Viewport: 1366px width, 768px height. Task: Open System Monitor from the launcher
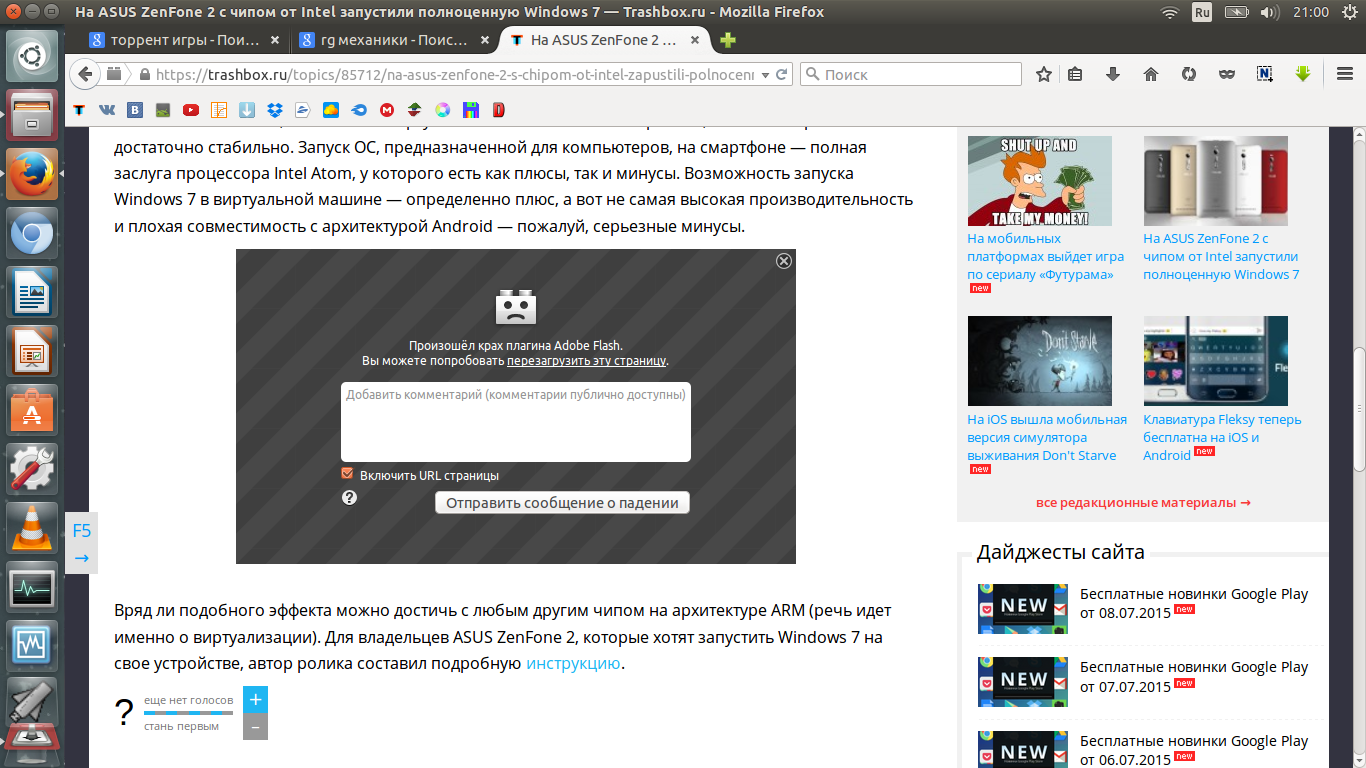point(32,587)
